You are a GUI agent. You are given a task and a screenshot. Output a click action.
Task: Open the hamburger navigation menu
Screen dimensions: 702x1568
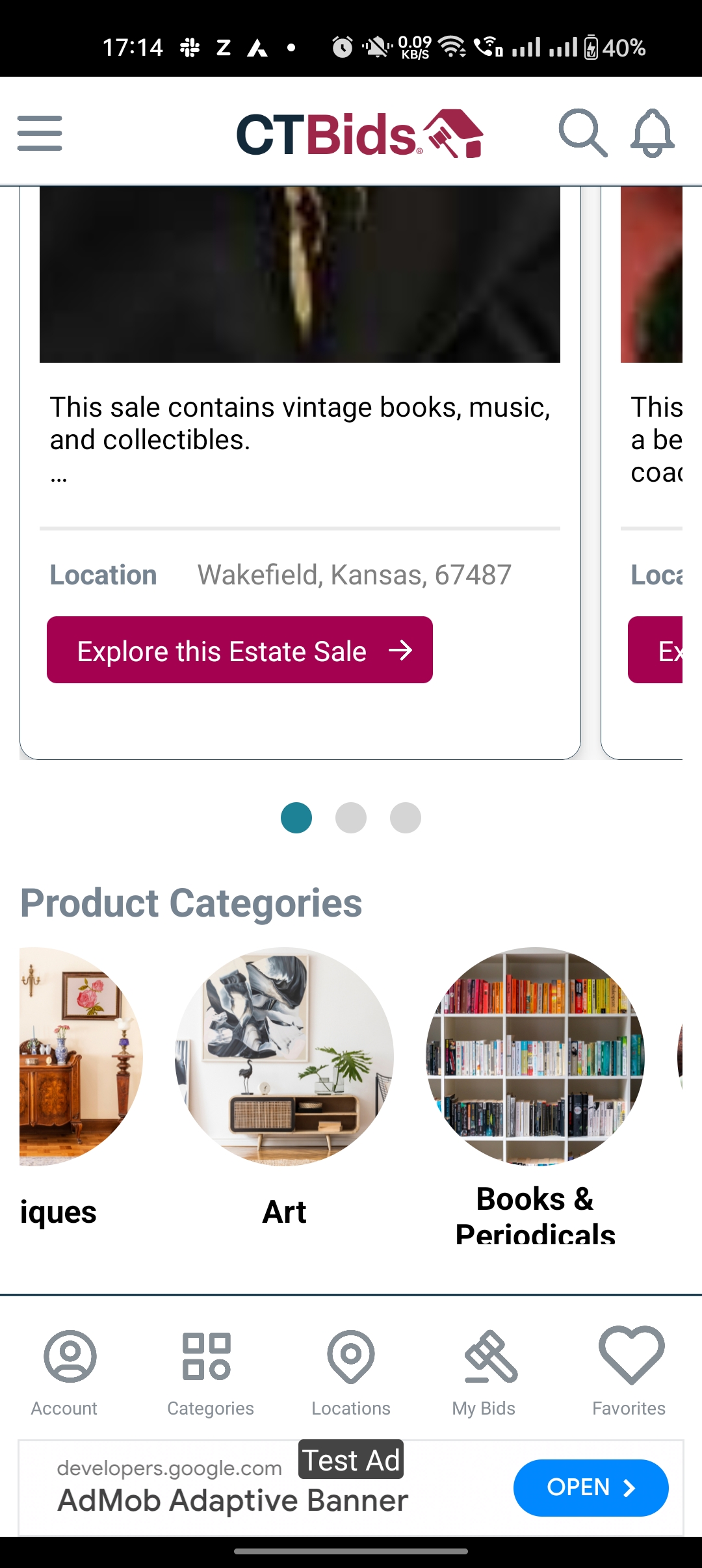click(x=40, y=133)
